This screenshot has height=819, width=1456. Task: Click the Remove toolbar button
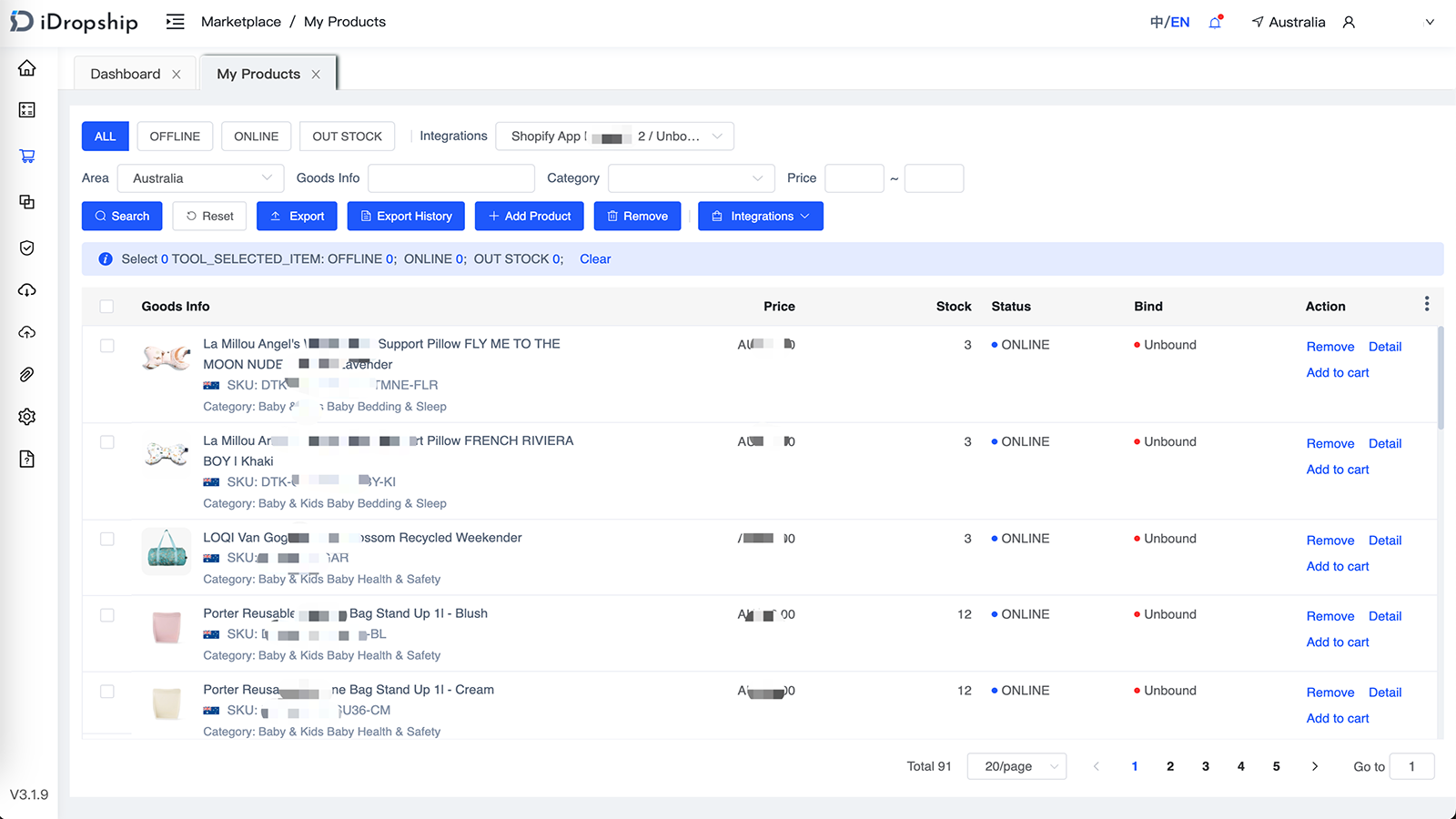(638, 217)
